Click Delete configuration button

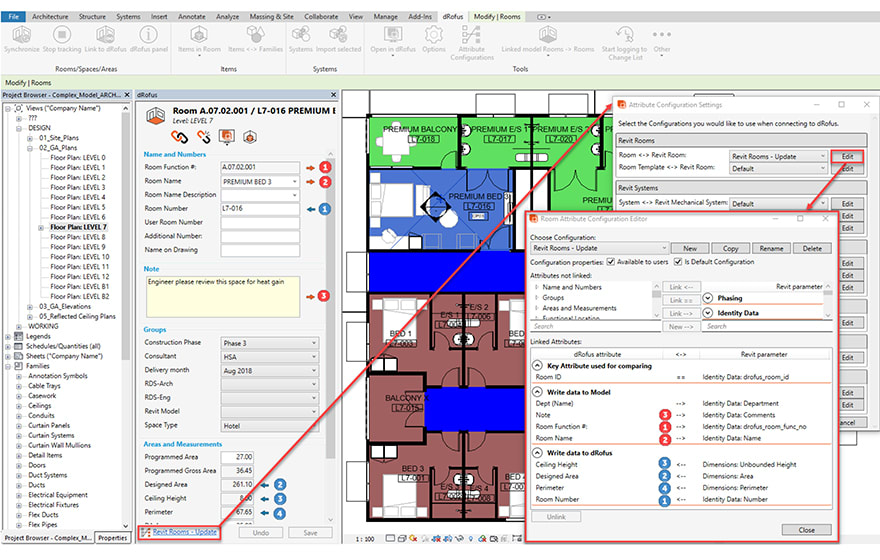(x=812, y=248)
